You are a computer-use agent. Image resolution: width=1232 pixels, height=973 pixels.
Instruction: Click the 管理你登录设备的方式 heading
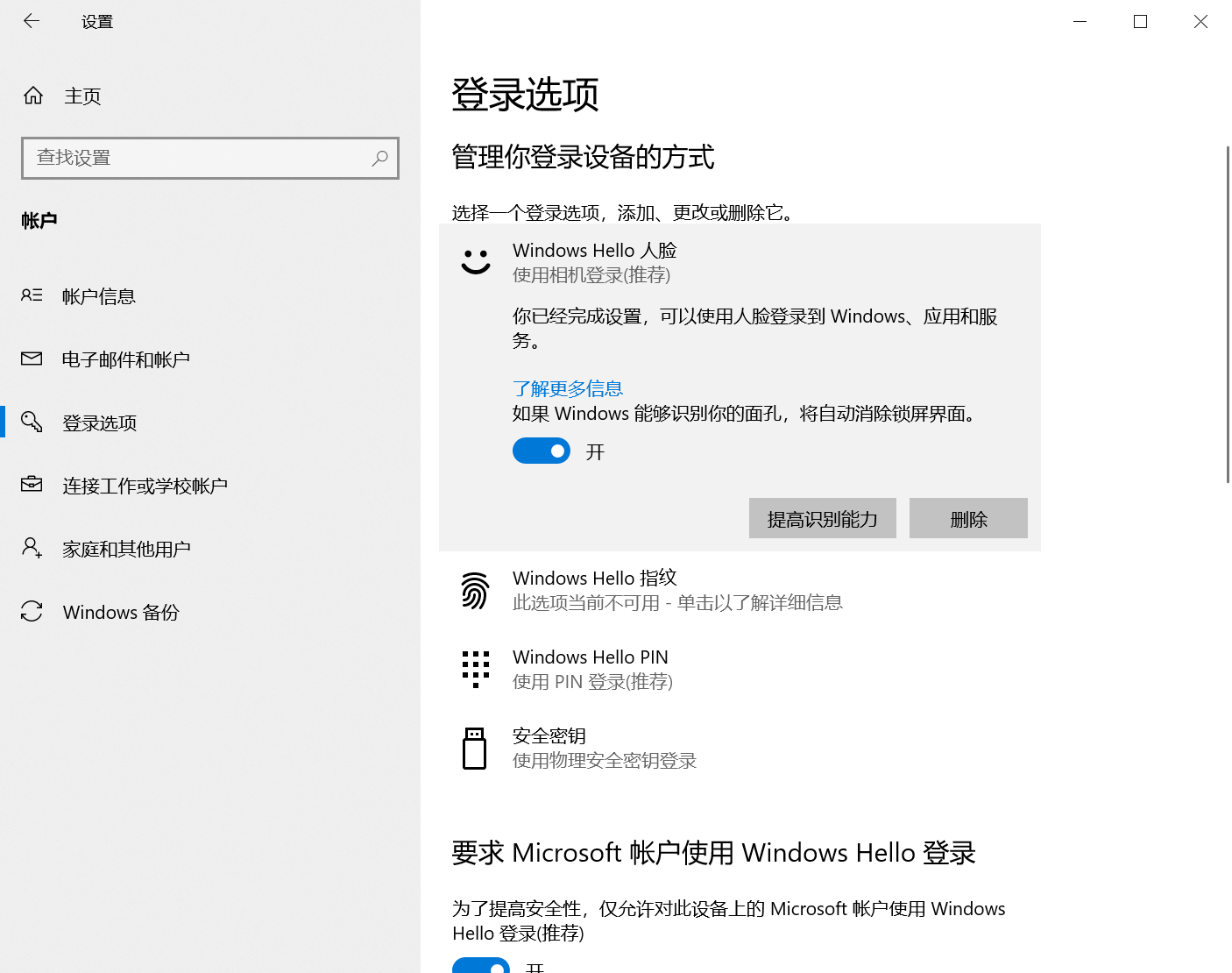click(583, 157)
